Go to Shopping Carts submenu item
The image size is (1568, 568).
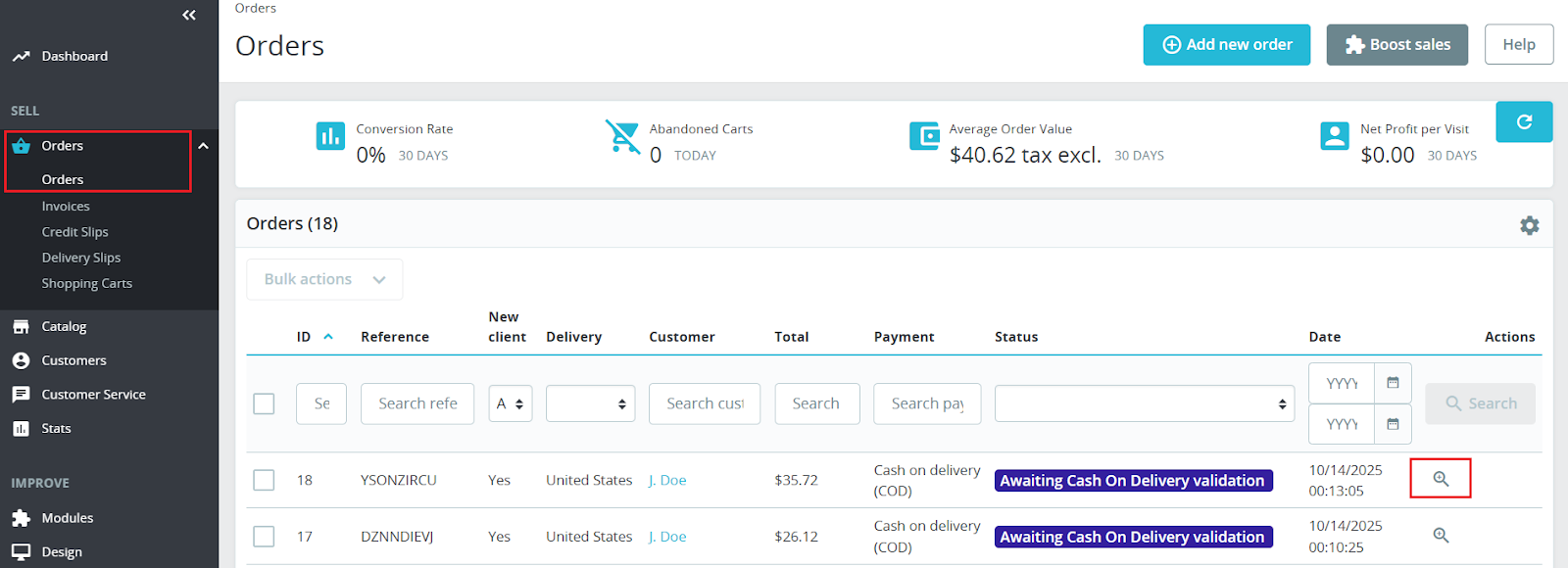[86, 284]
